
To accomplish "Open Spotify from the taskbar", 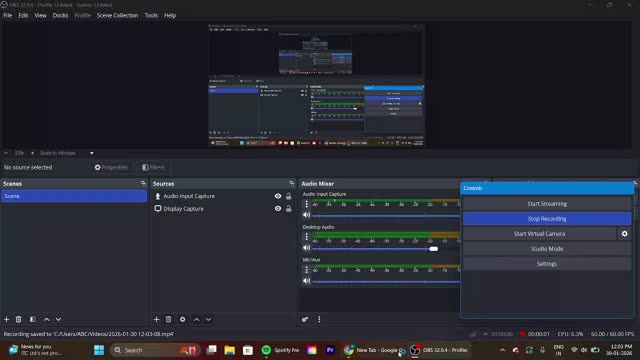I will pyautogui.click(x=280, y=350).
